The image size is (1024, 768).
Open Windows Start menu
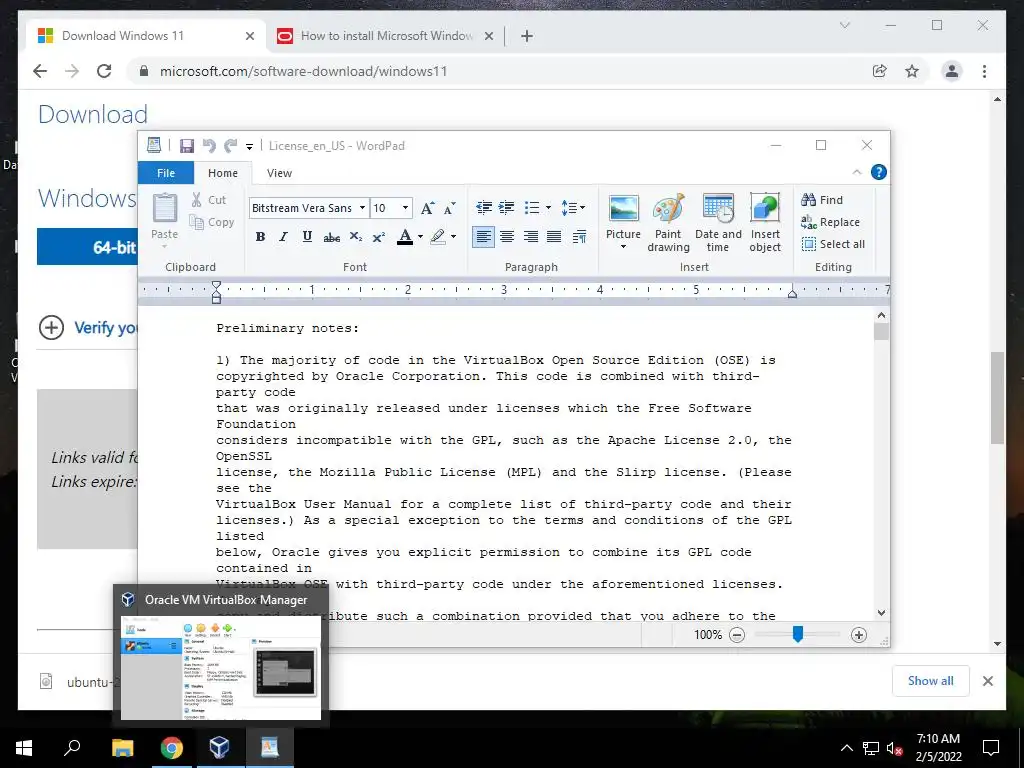pyautogui.click(x=24, y=747)
